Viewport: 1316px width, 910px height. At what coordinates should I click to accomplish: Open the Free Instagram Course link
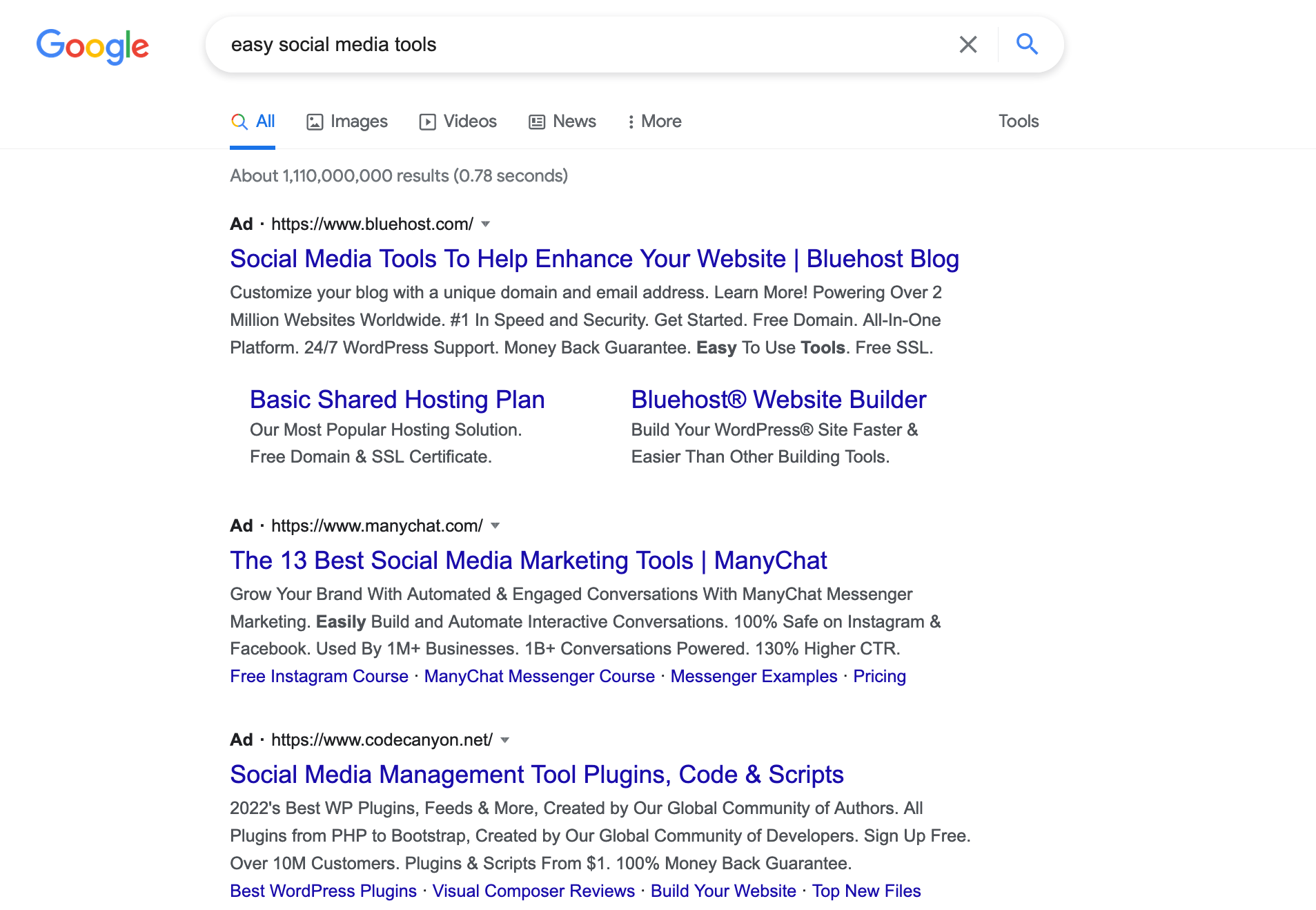319,677
